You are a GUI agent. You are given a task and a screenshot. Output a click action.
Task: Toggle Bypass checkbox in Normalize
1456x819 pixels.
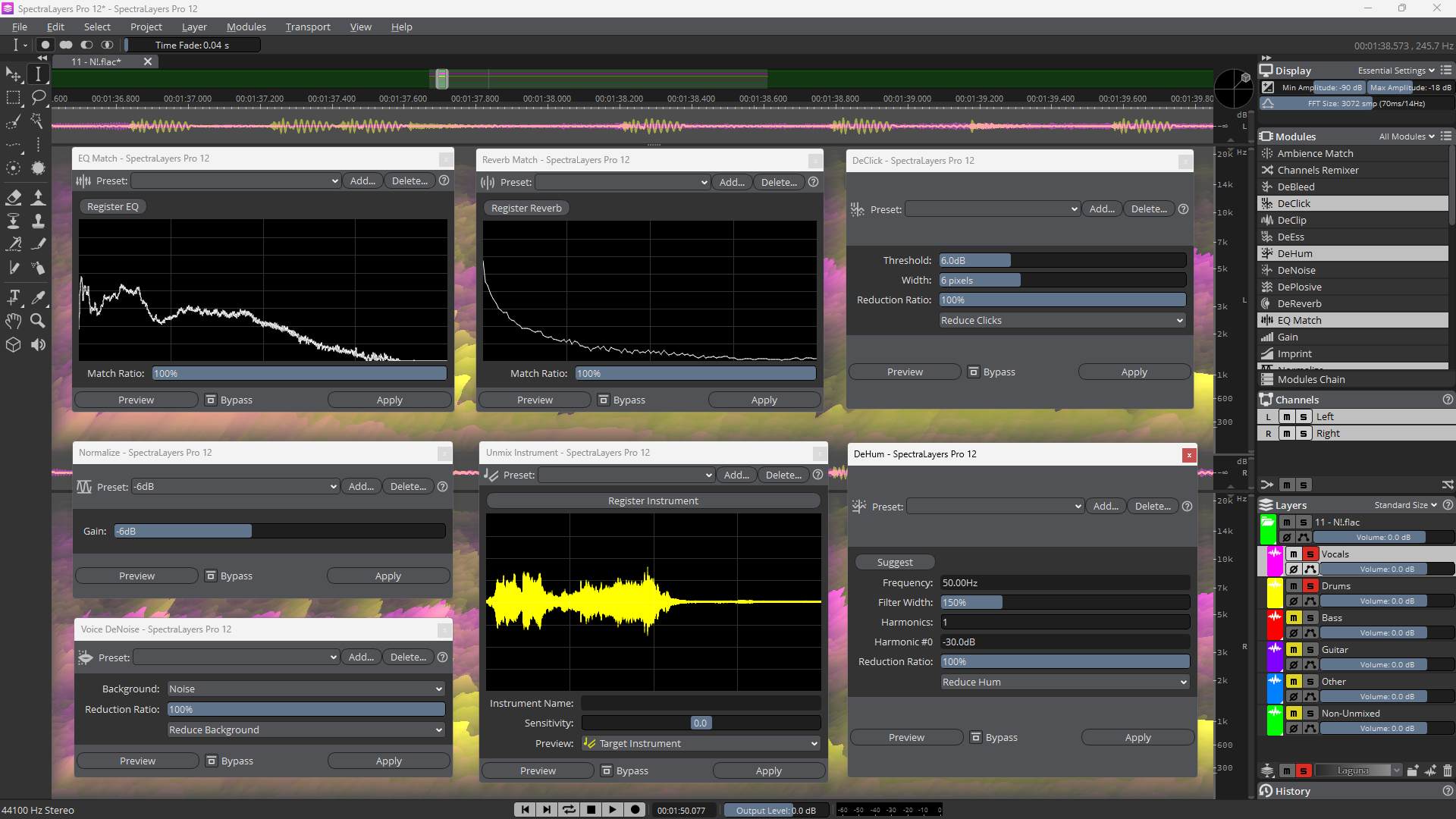click(211, 576)
